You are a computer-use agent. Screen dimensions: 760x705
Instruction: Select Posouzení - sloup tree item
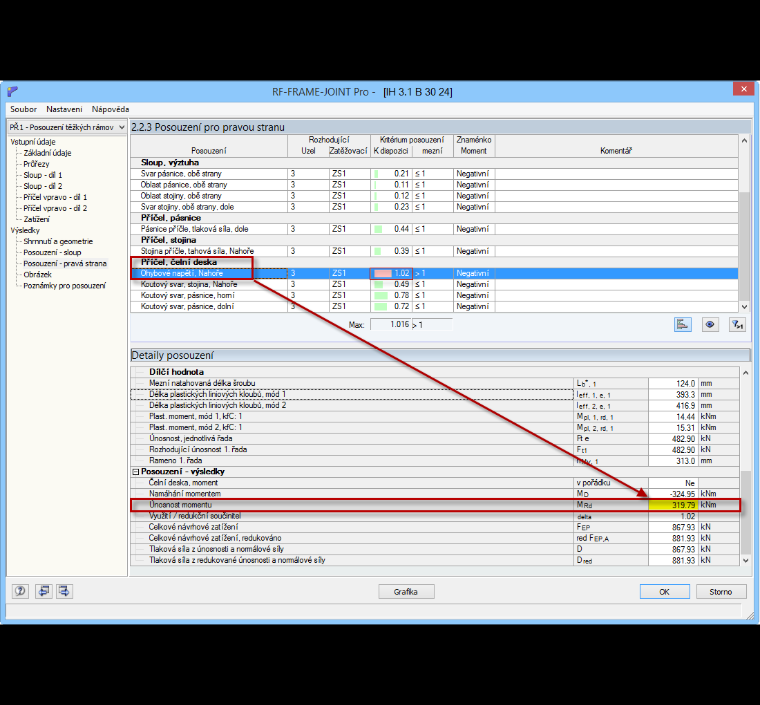[52, 252]
